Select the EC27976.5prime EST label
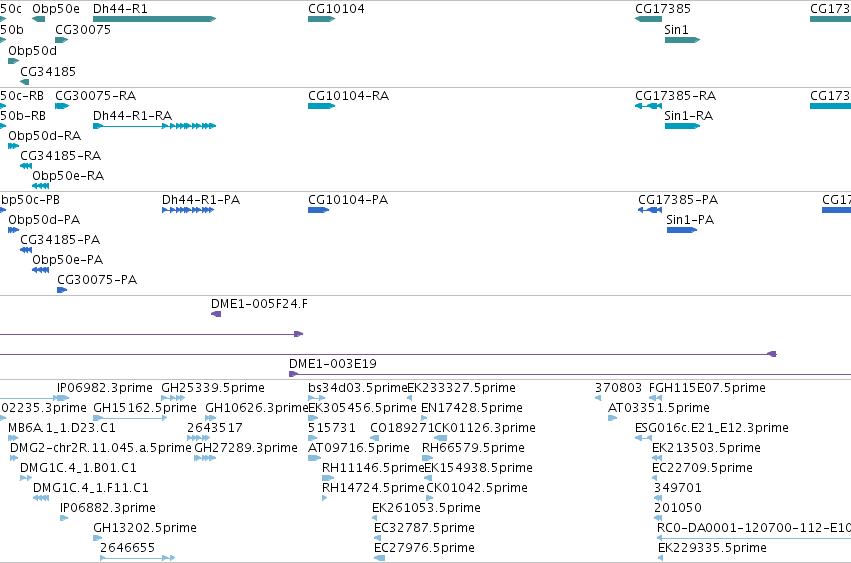The height and width of the screenshot is (563, 851). tap(424, 548)
